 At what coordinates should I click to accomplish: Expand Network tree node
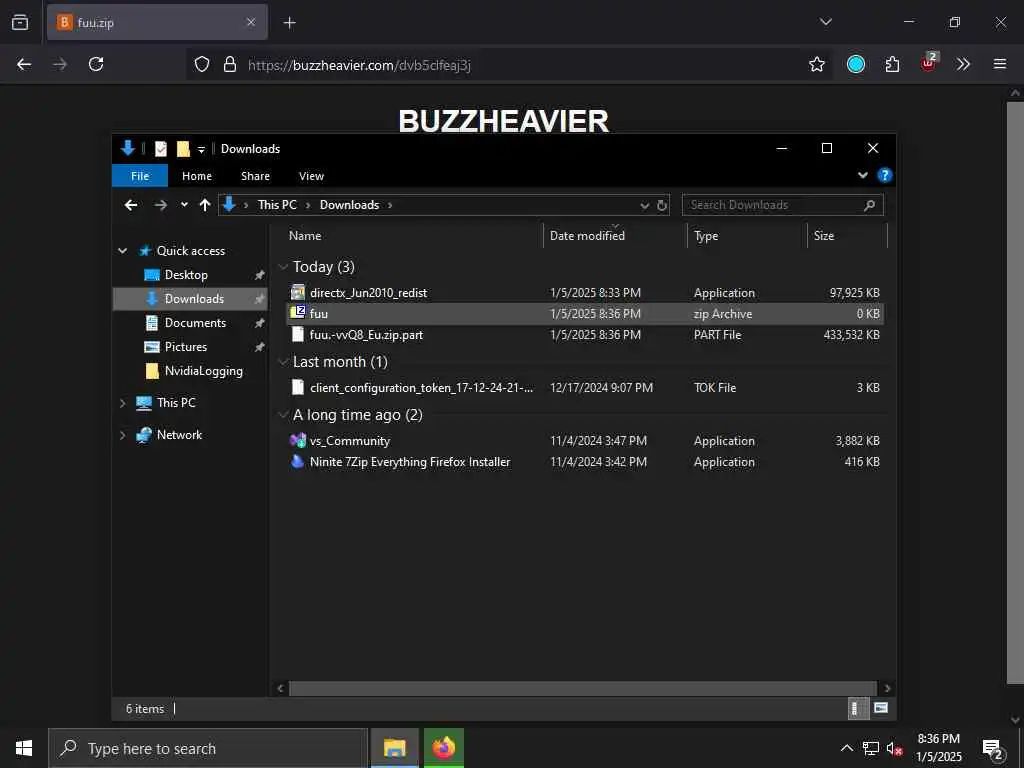[x=122, y=435]
